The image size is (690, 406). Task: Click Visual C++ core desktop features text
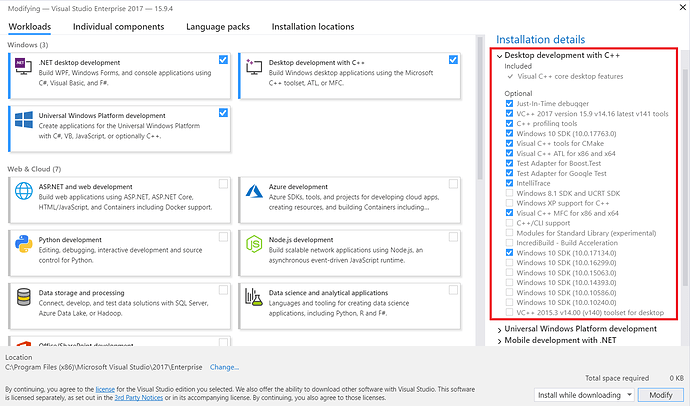click(x=570, y=77)
